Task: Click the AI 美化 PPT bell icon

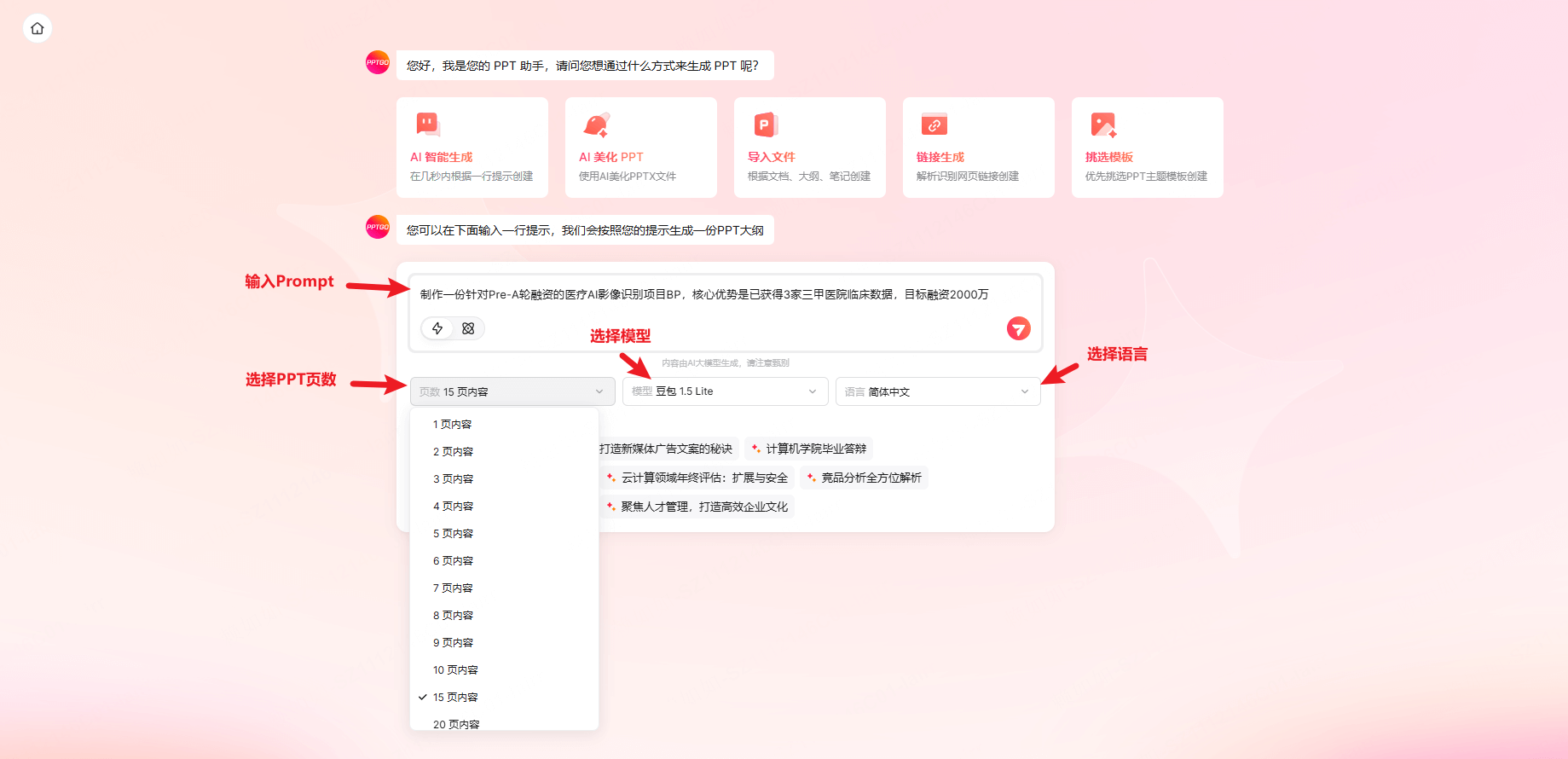Action: 597,125
